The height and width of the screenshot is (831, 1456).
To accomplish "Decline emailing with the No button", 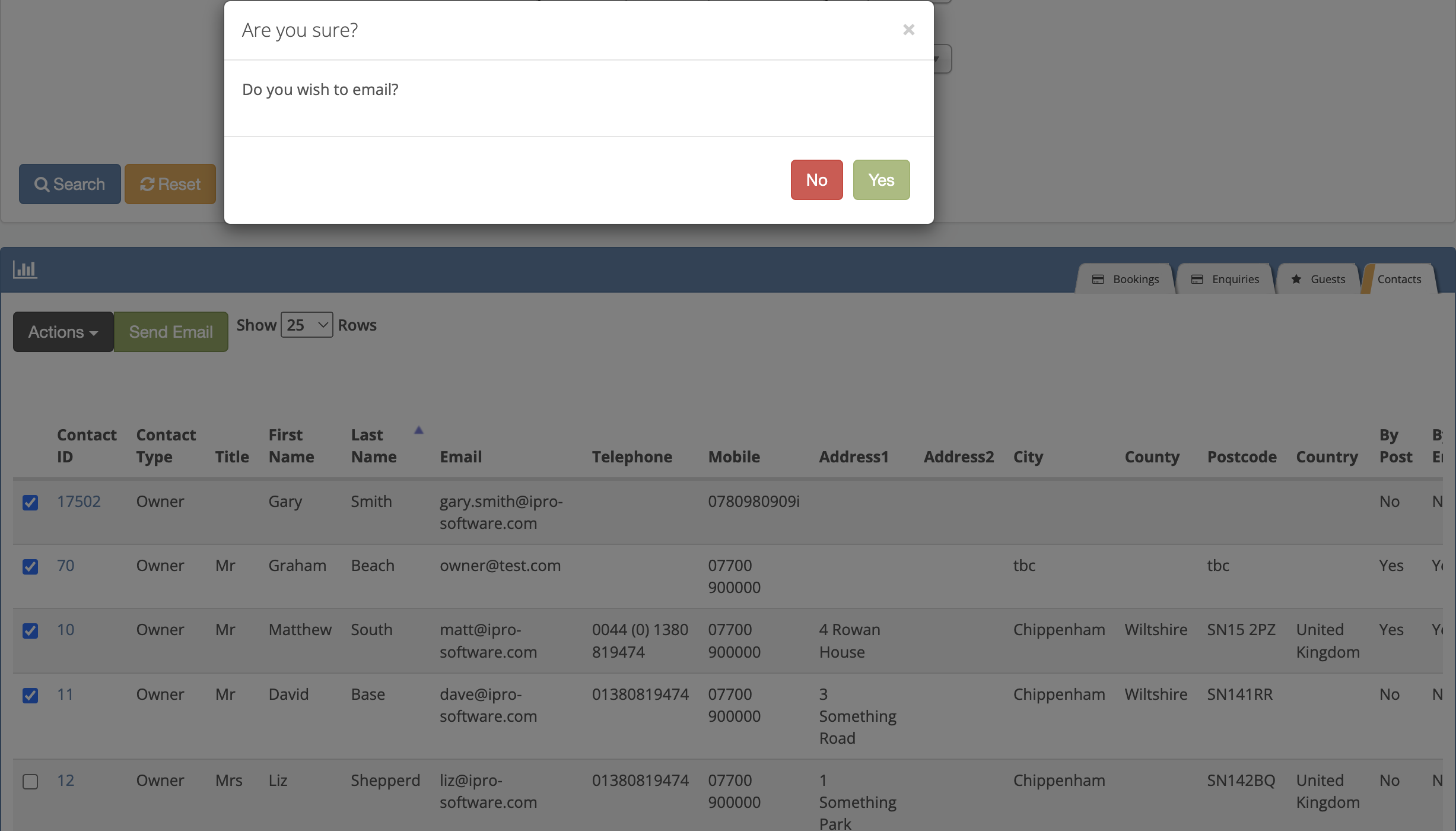I will pos(816,180).
